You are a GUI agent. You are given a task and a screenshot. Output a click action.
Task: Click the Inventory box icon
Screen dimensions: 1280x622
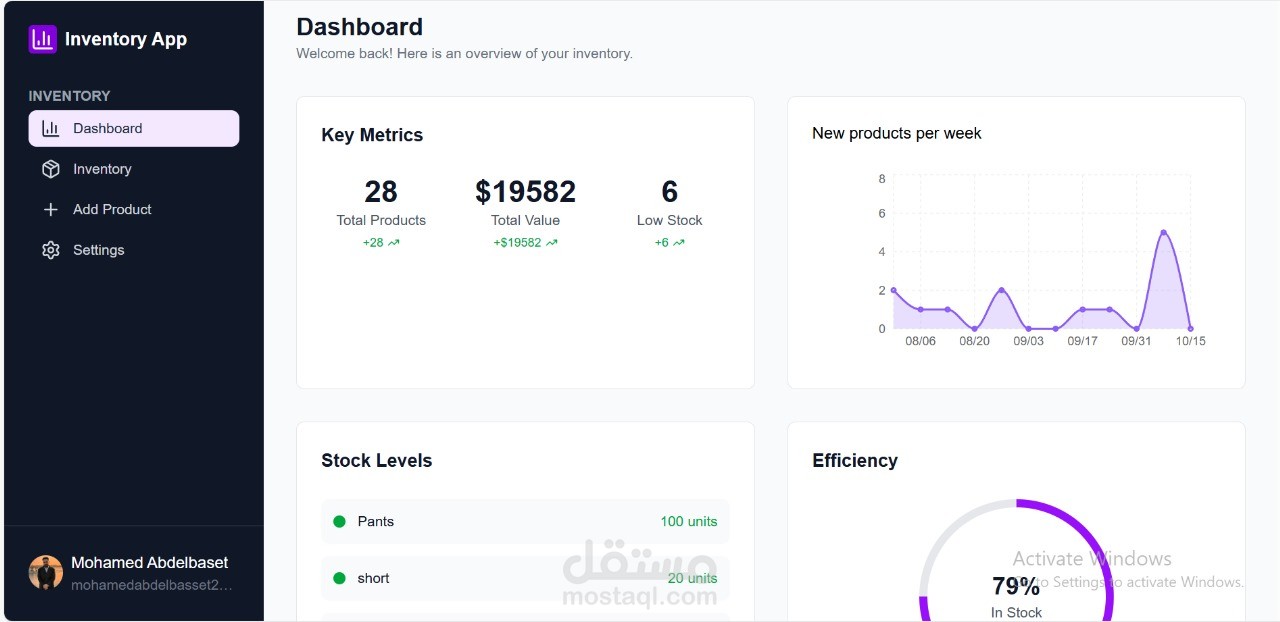pos(51,169)
